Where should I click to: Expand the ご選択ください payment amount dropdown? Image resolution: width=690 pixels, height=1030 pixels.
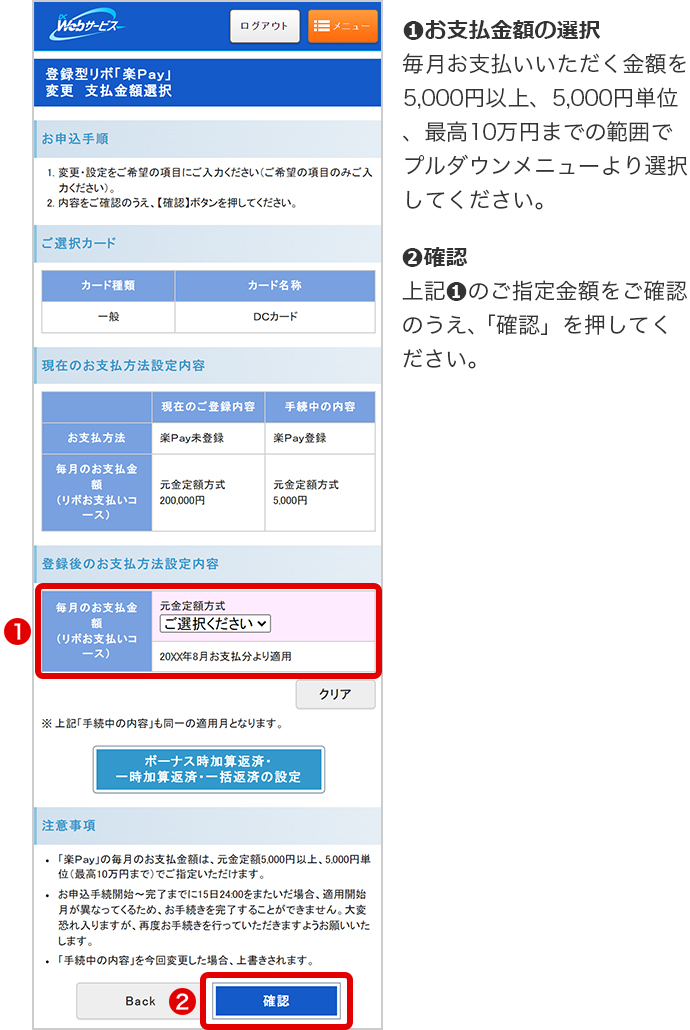click(215, 623)
